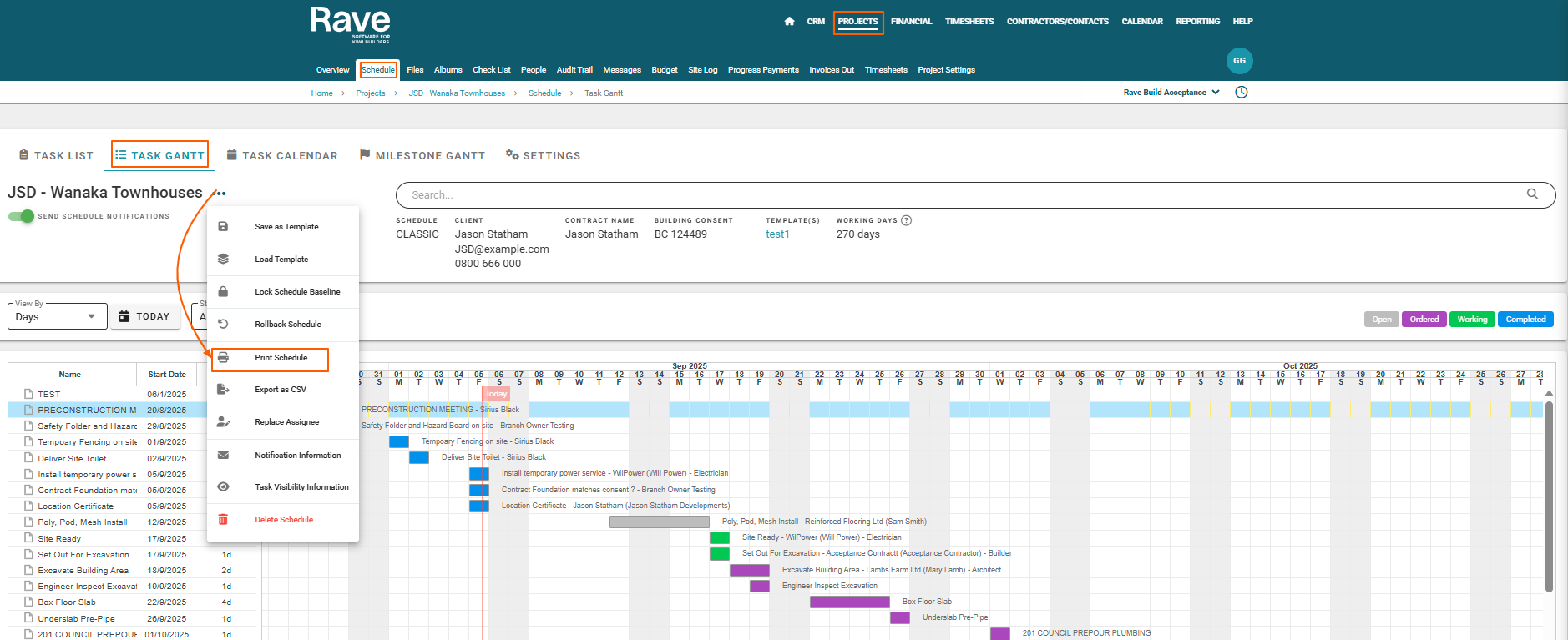Viewport: 1568px width, 640px height.
Task: Select the Poly, Pod, Mesh Install grey bar
Action: tap(659, 522)
